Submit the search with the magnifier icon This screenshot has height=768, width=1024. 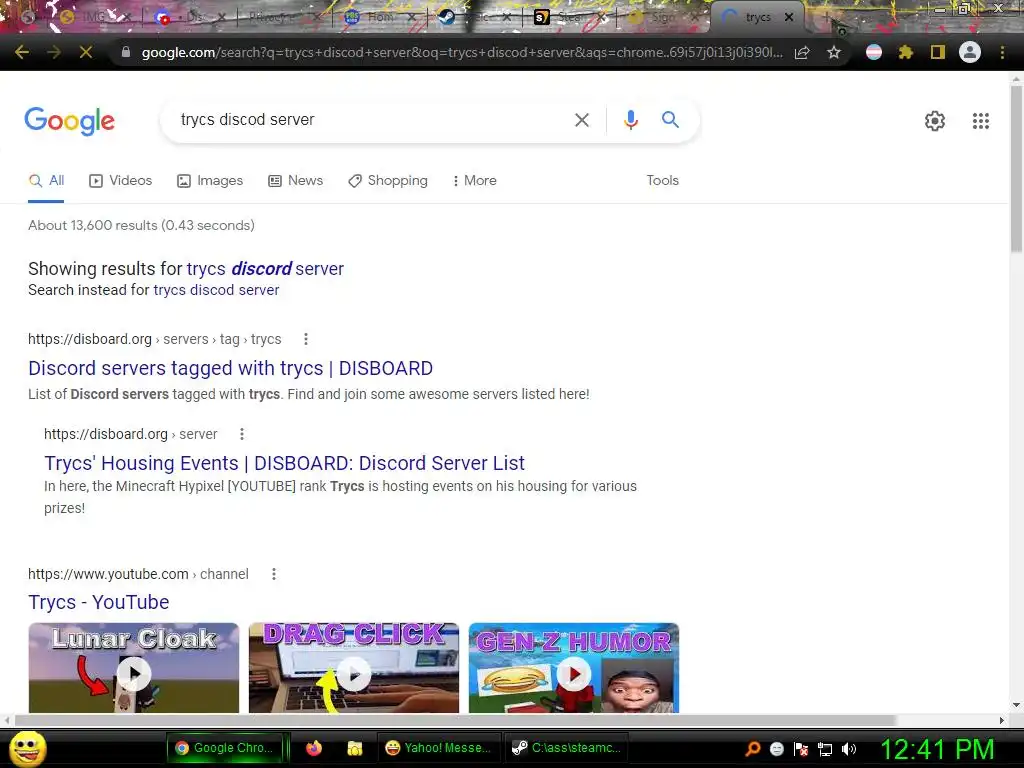pos(670,120)
